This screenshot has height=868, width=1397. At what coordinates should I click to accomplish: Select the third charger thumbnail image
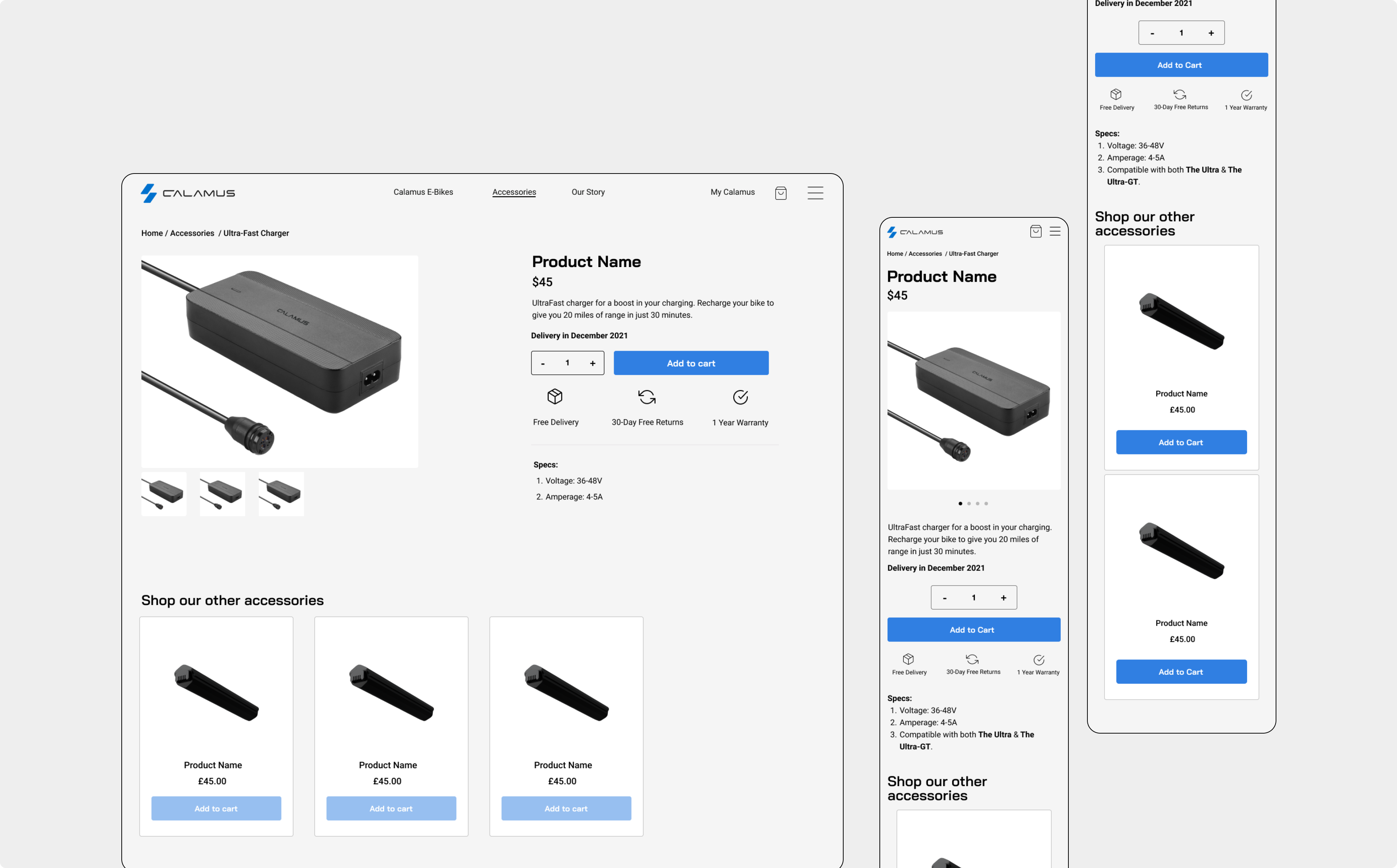[x=281, y=494]
